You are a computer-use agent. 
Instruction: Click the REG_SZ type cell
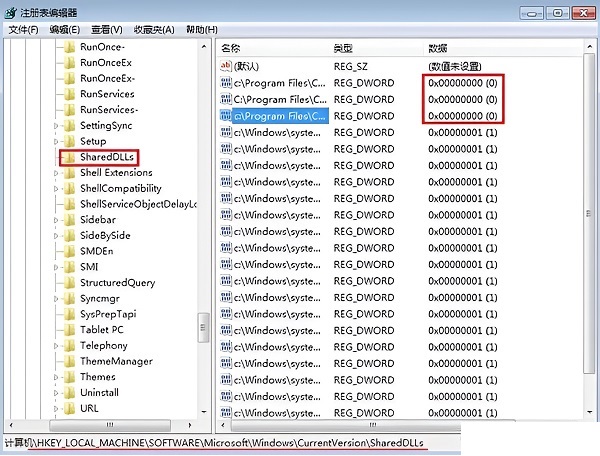pyautogui.click(x=351, y=66)
